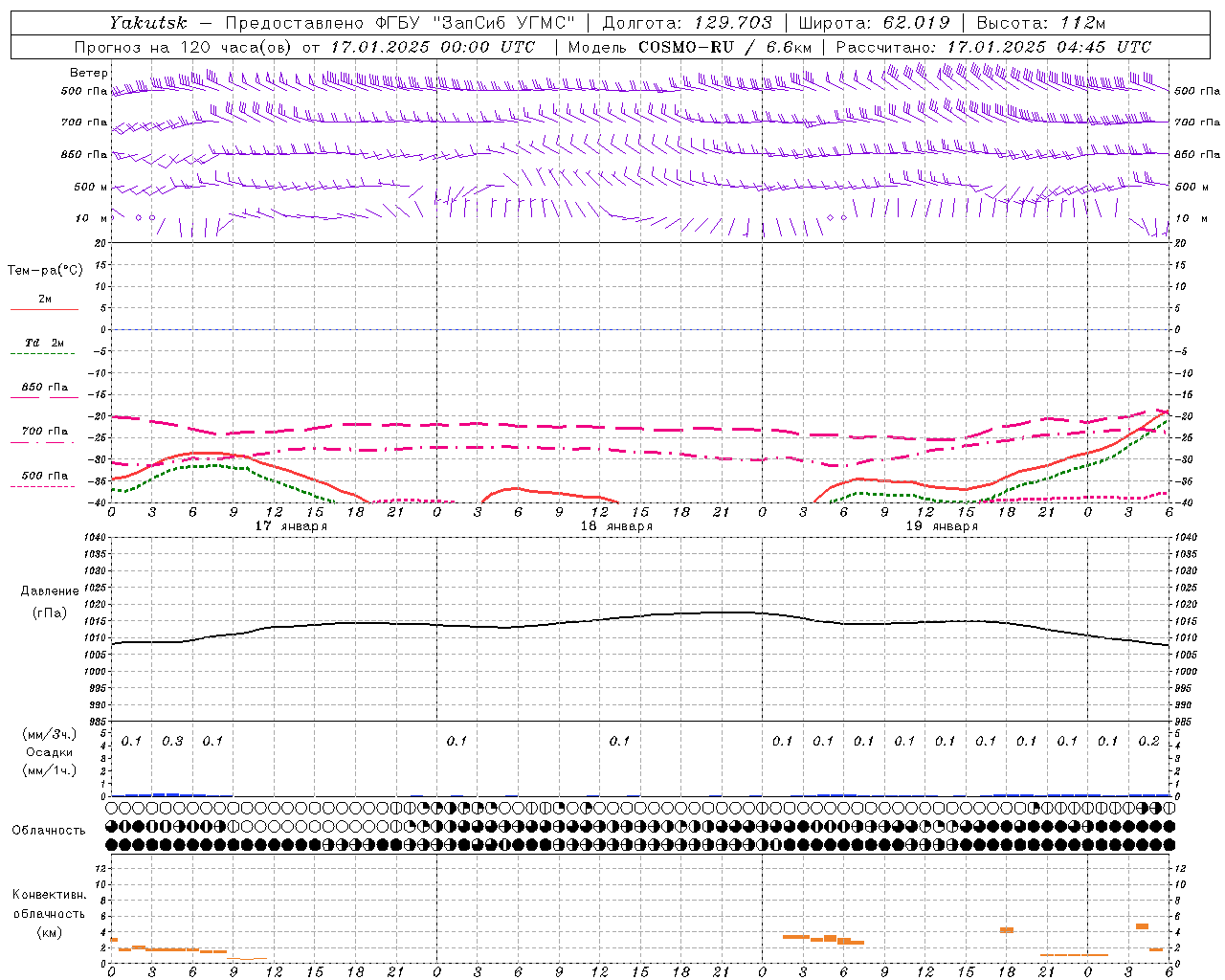Click the "Ветер" wind panel label
Viewport: 1225px width, 980px height.
coord(89,73)
